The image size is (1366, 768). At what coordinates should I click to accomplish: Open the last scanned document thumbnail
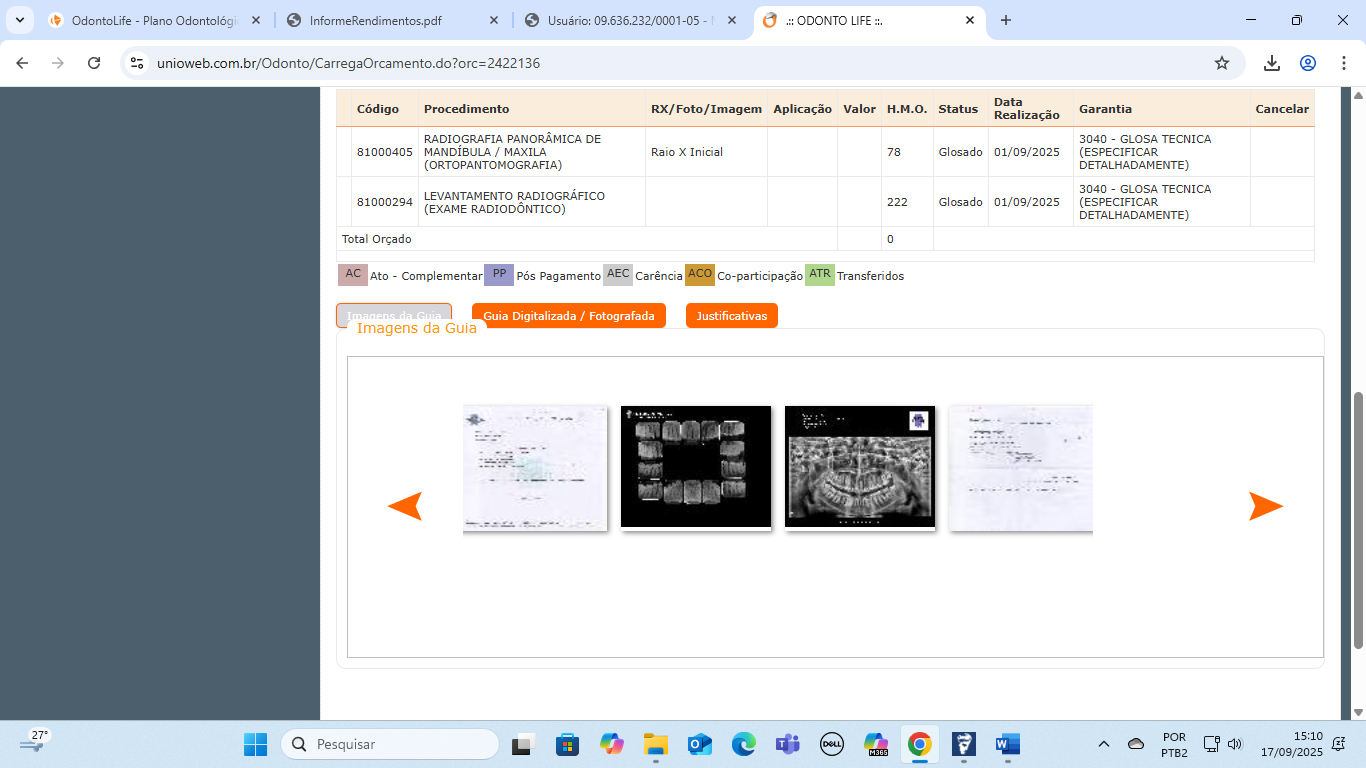tap(1021, 468)
